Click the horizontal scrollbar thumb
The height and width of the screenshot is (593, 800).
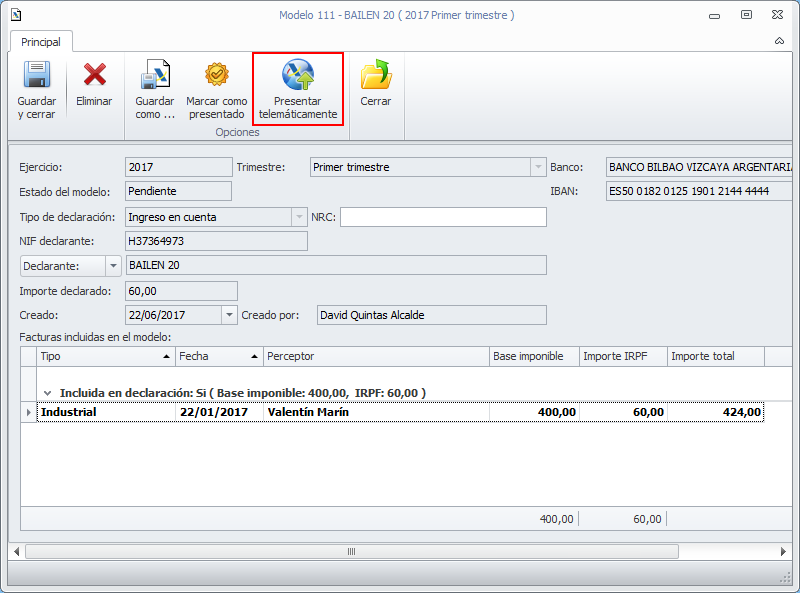pyautogui.click(x=352, y=552)
